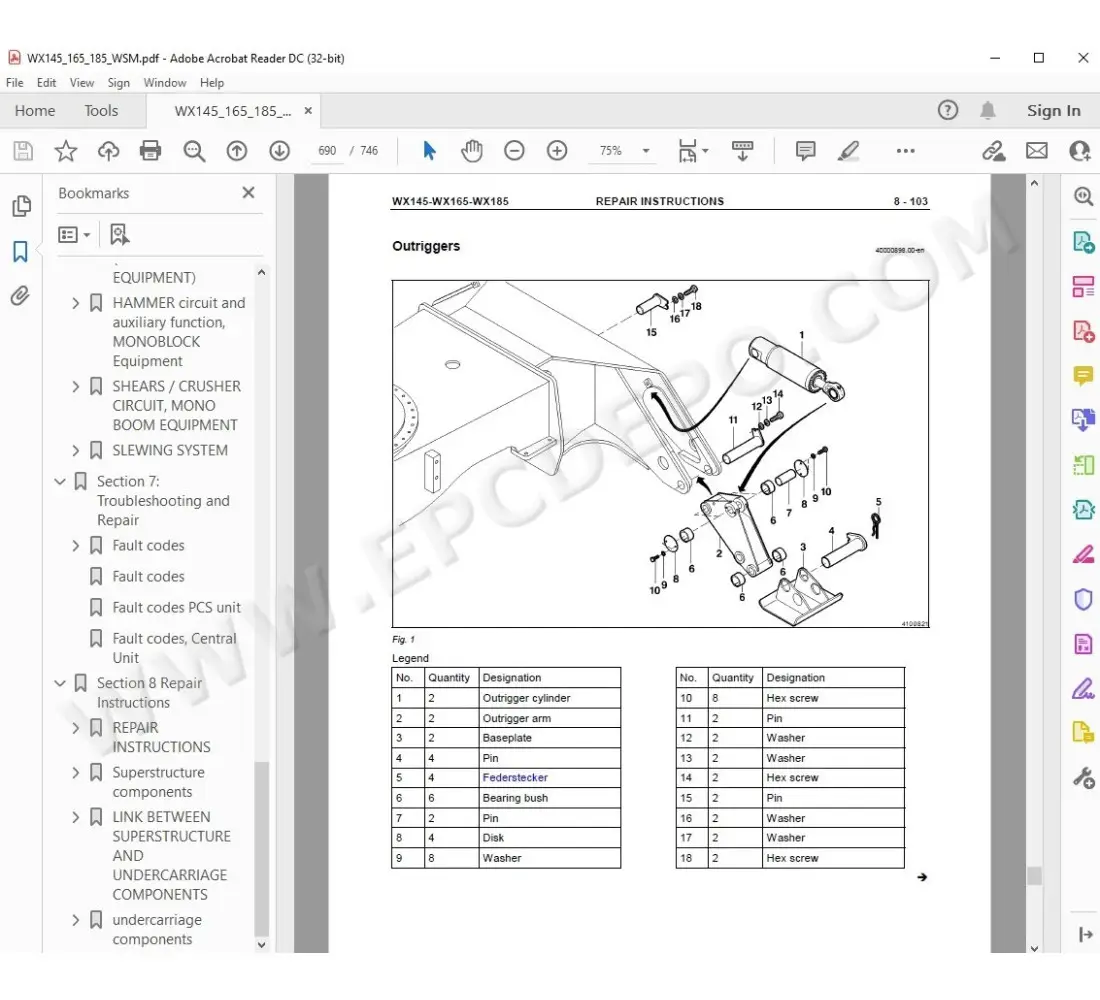Open the Sign menu
The width and height of the screenshot is (1100, 1000).
point(119,83)
